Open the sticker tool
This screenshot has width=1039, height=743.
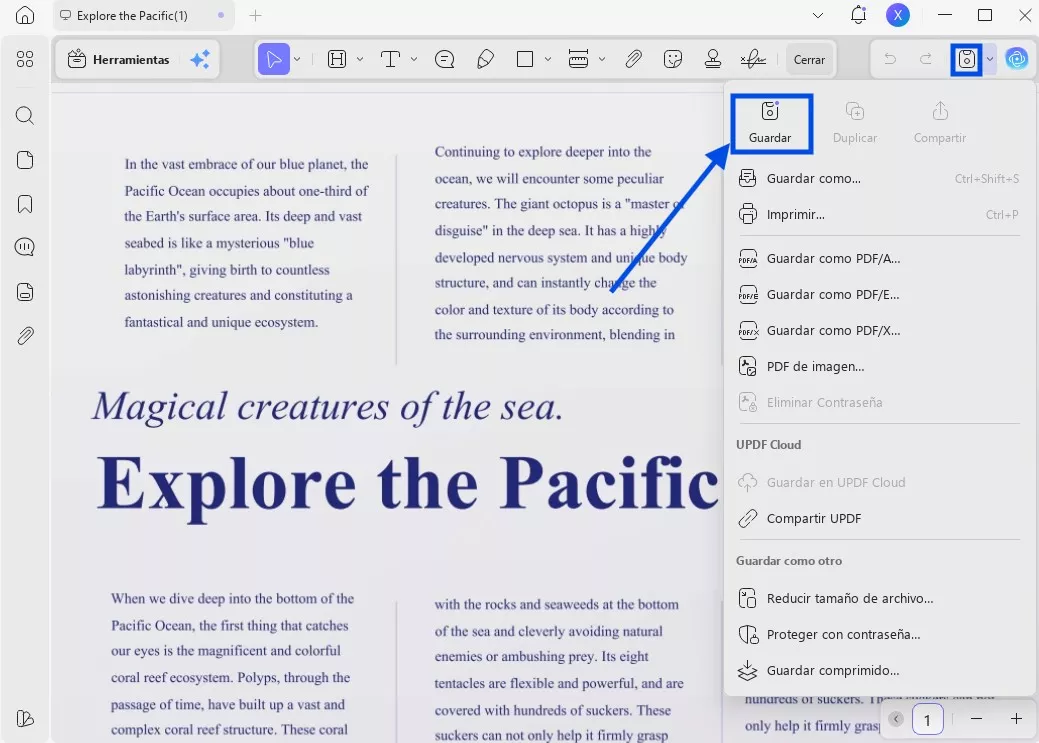[x=673, y=60]
